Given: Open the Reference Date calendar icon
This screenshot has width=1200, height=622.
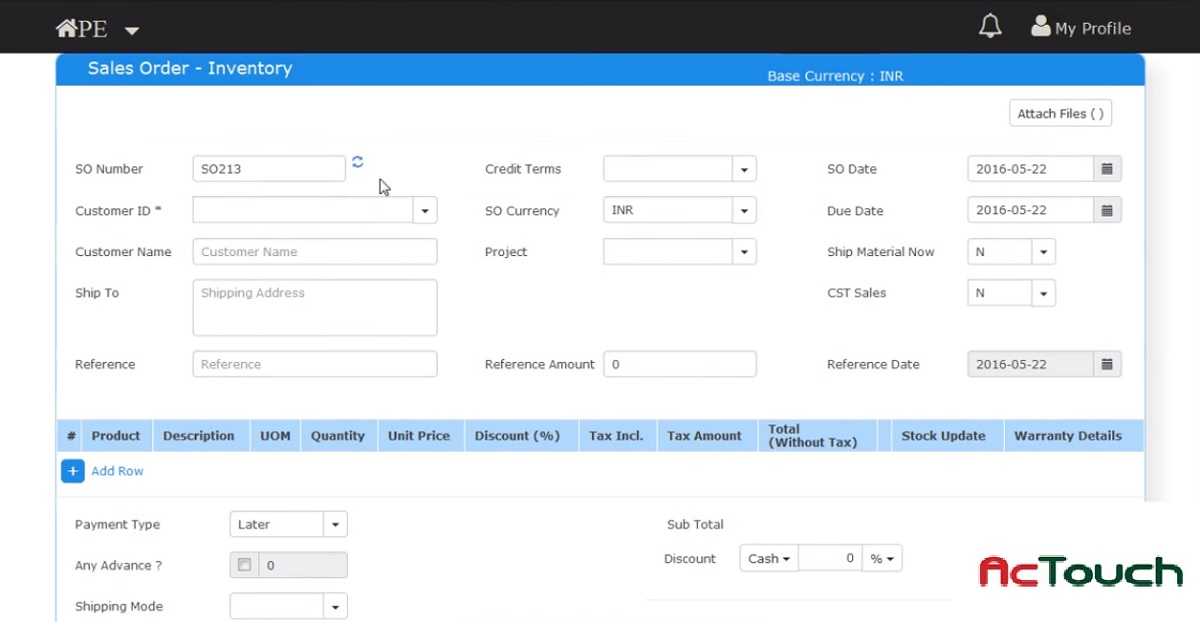Looking at the screenshot, I should pyautogui.click(x=1106, y=364).
